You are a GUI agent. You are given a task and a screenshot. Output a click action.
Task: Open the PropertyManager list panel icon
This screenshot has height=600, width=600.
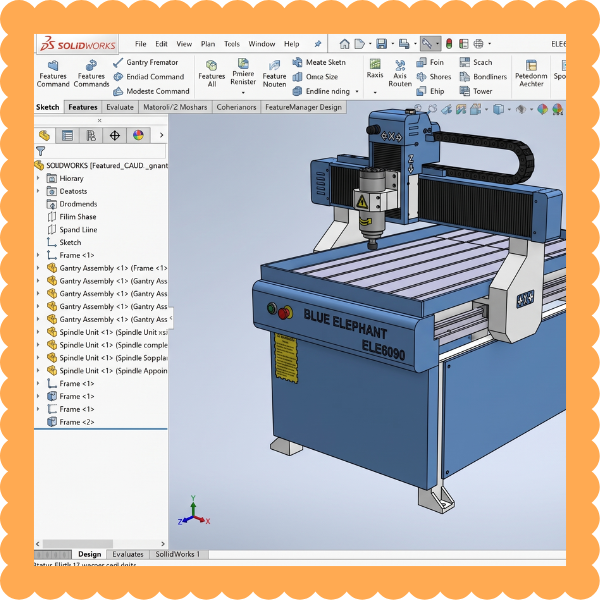pyautogui.click(x=67, y=135)
